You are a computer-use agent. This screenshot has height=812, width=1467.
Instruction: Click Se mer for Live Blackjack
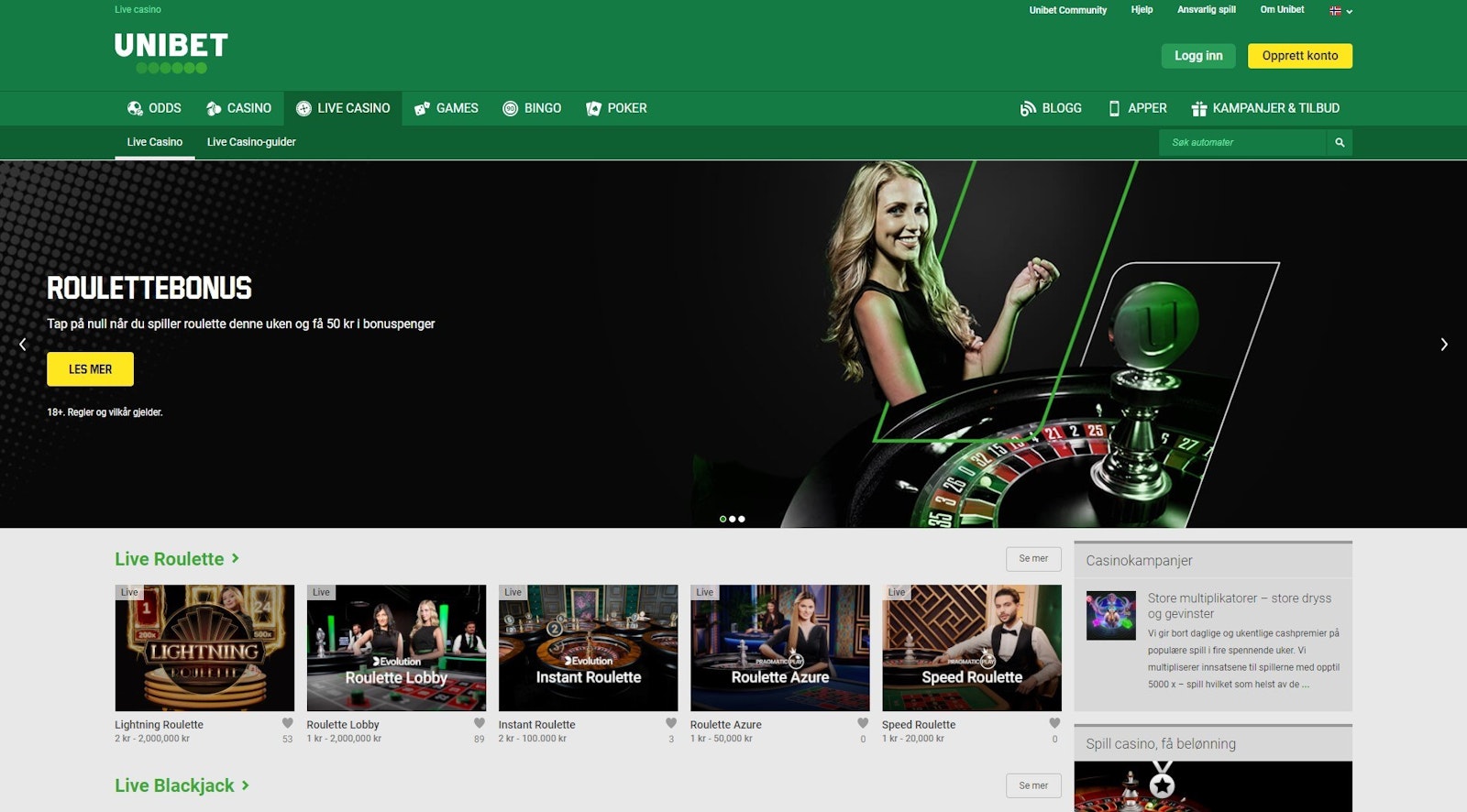coord(1033,786)
